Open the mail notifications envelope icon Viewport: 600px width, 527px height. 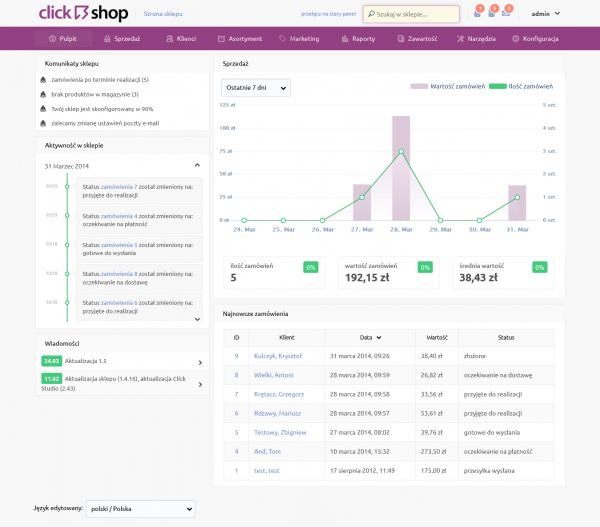pos(507,14)
